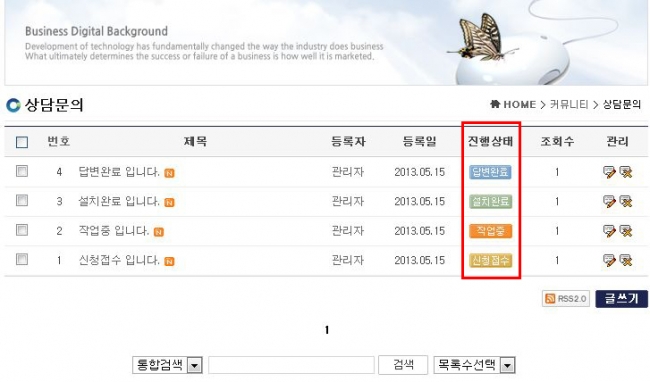The image size is (650, 382).
Task: Click the yellow 신청접수 status badge
Action: (x=490, y=260)
